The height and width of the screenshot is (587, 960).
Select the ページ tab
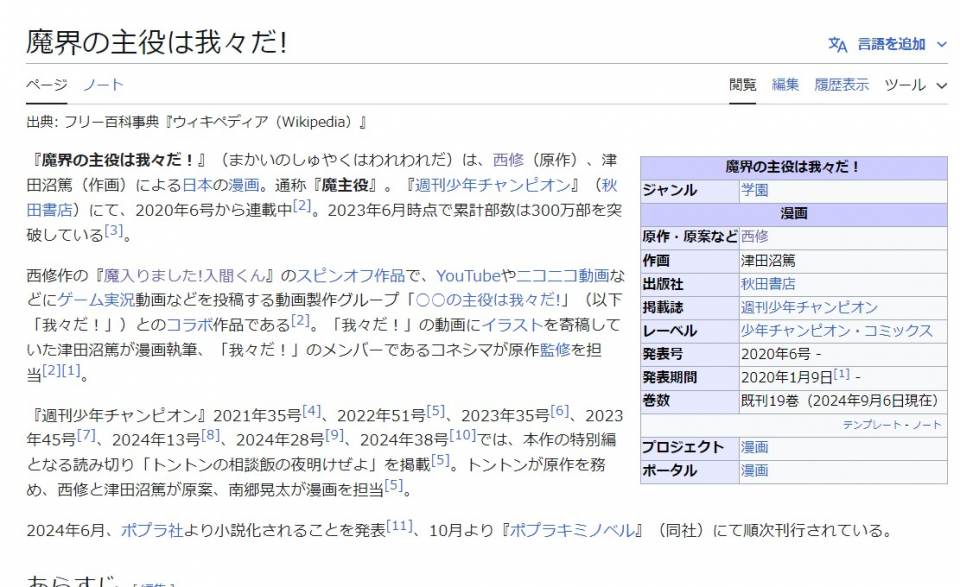point(46,85)
